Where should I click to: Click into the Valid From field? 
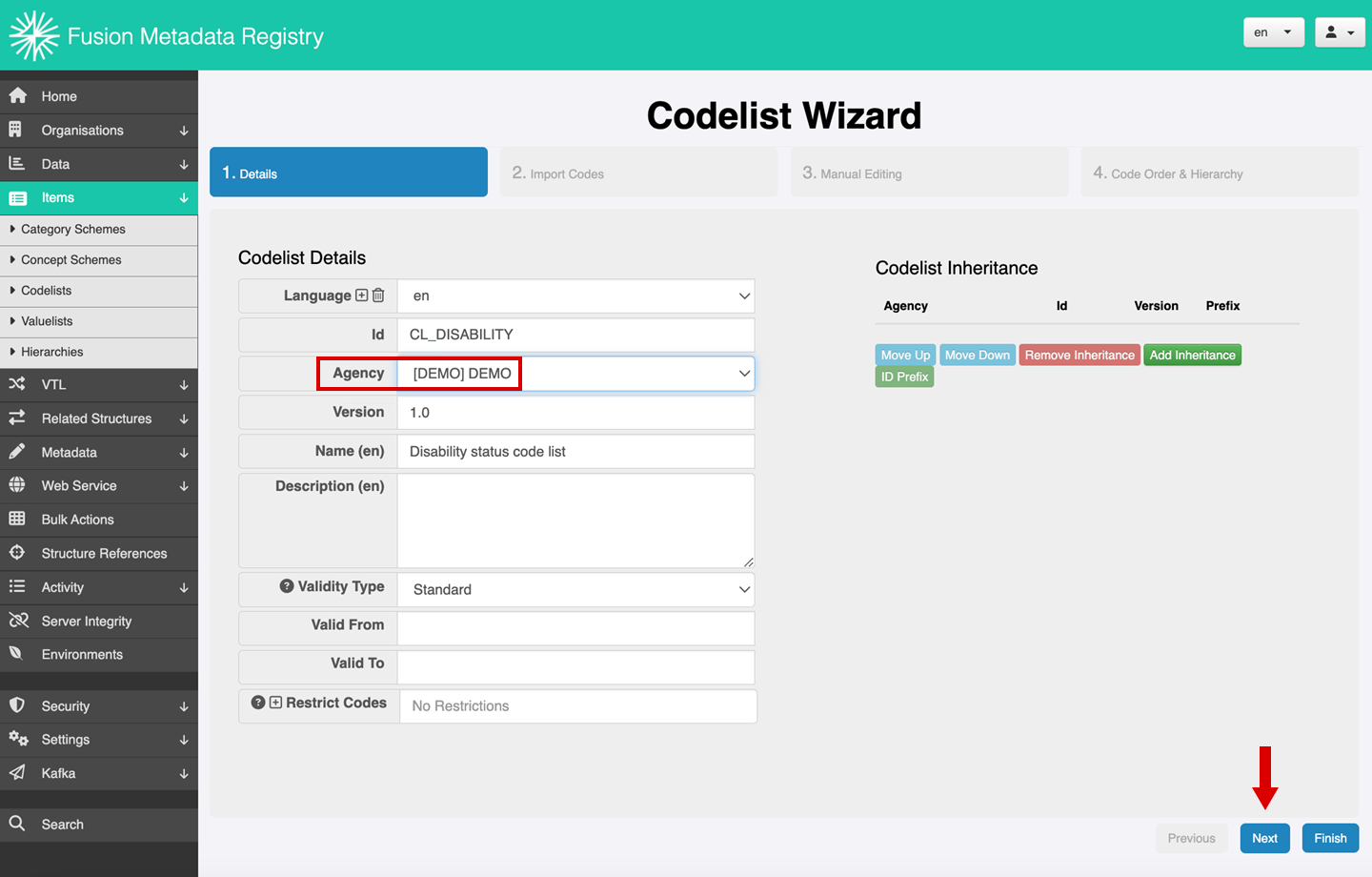575,629
